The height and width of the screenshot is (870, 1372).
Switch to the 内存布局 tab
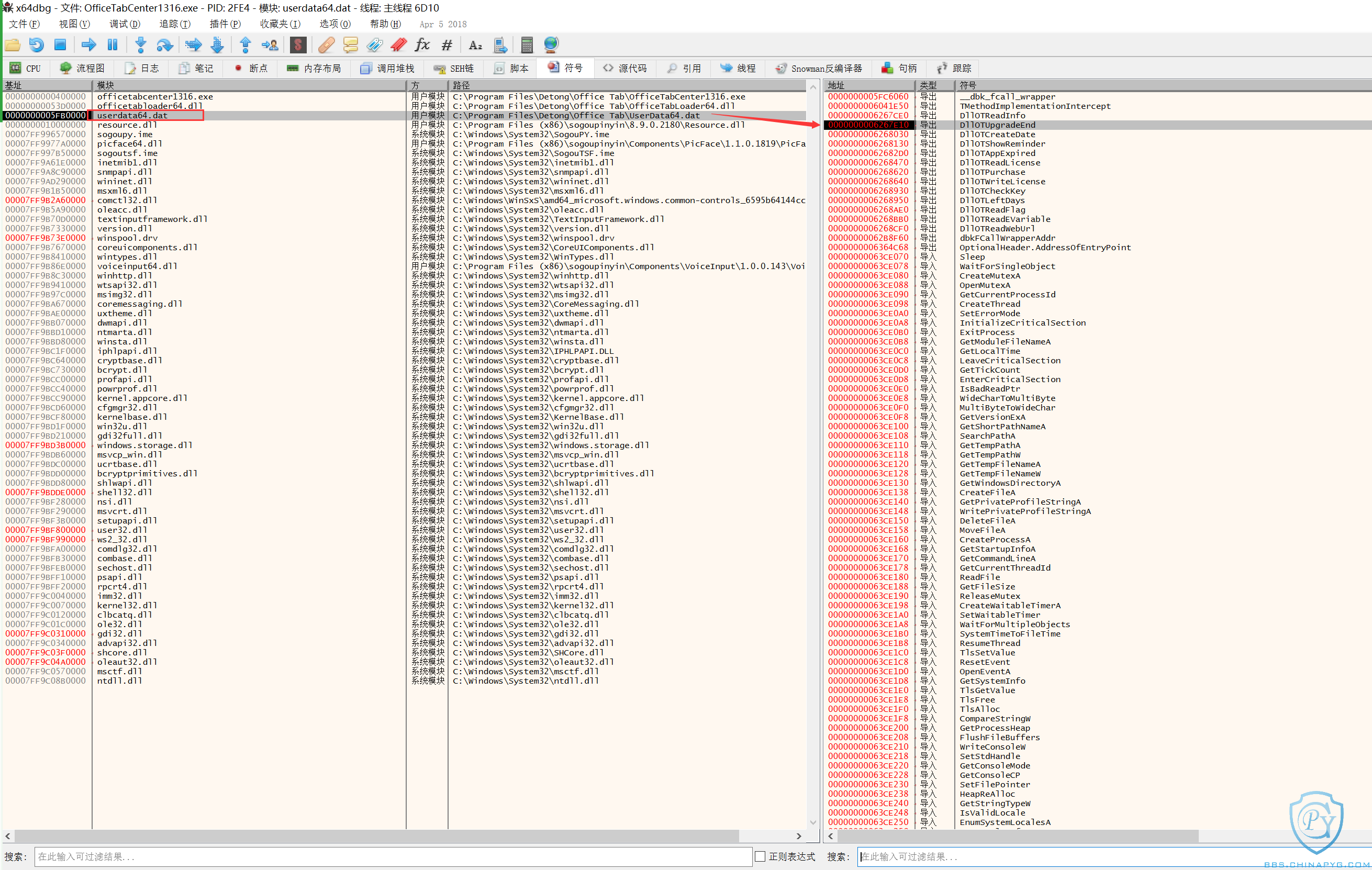click(x=314, y=69)
